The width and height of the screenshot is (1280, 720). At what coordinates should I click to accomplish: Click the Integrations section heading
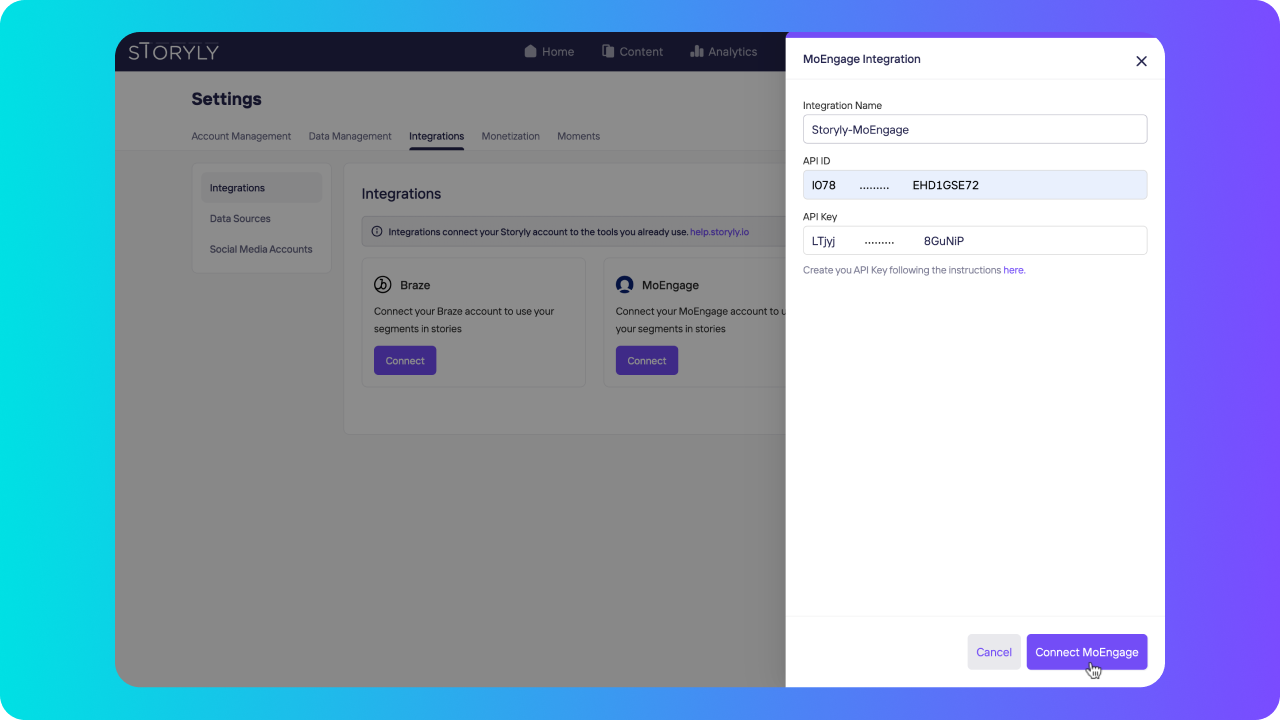(x=401, y=194)
